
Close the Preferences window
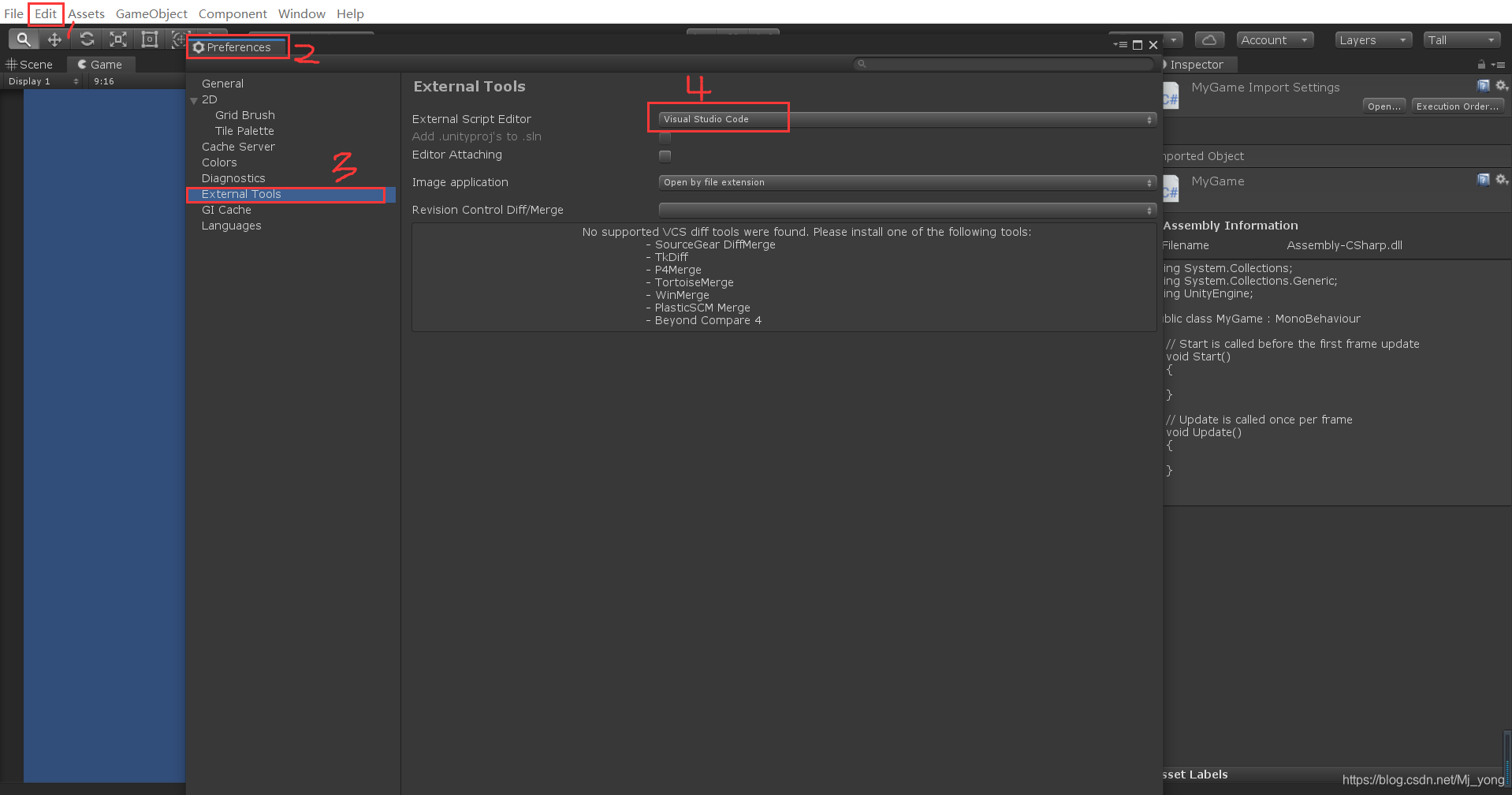point(1153,45)
